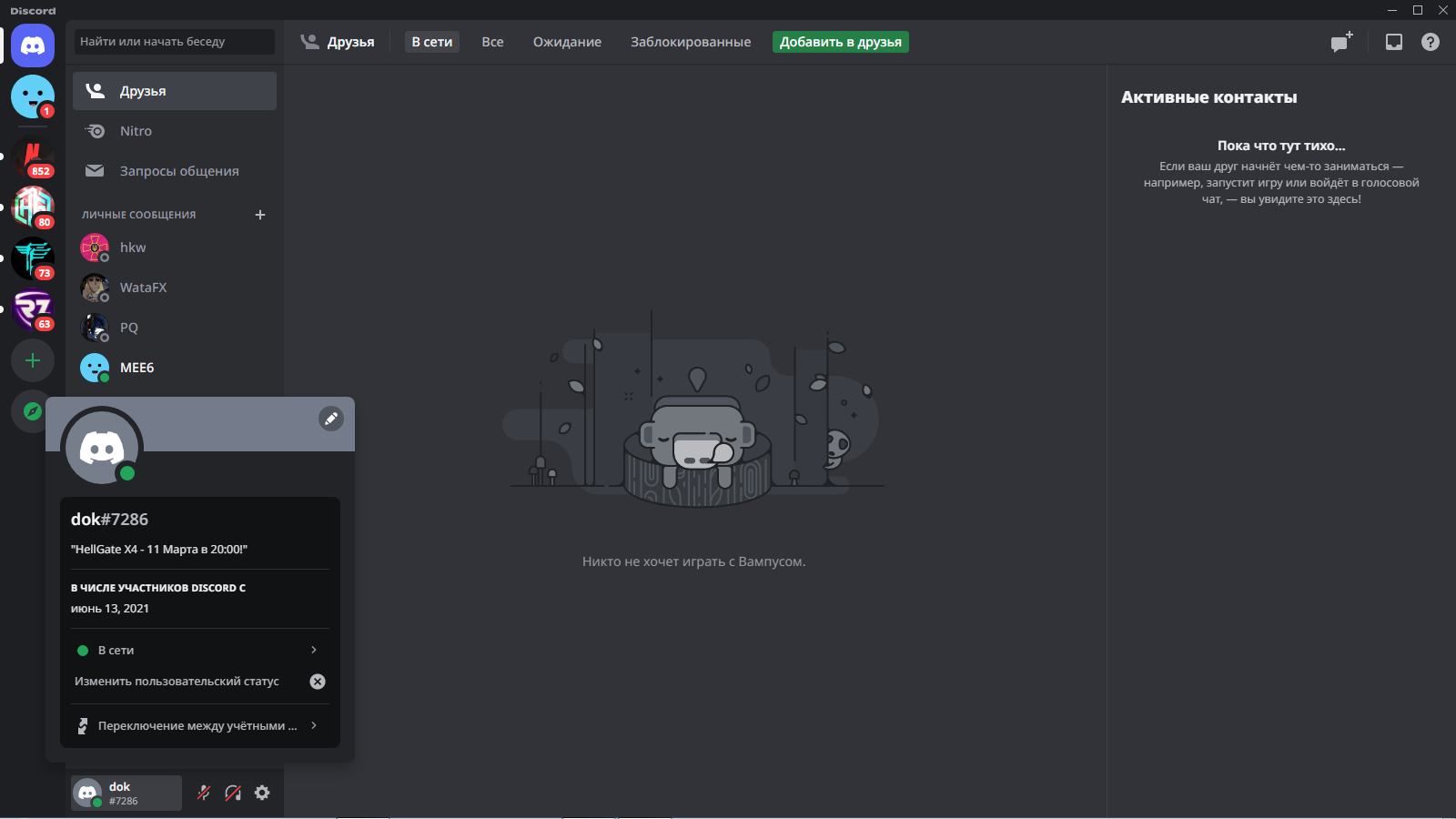Switch to Все tab
1456x819 pixels.
pos(492,42)
